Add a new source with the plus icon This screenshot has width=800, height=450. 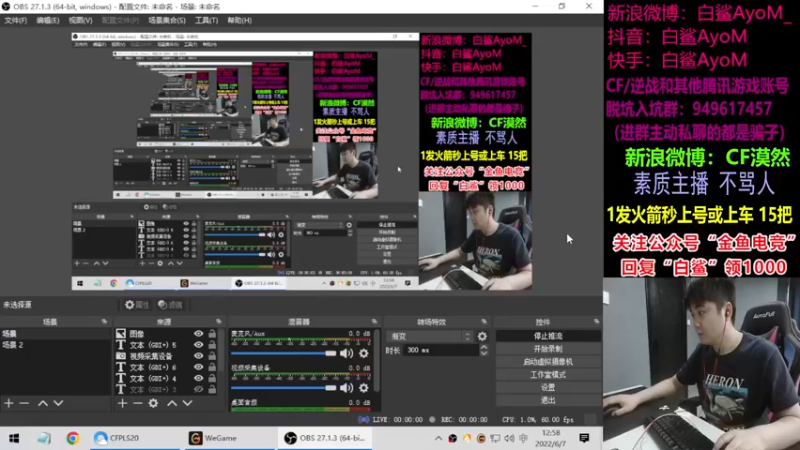pos(122,403)
